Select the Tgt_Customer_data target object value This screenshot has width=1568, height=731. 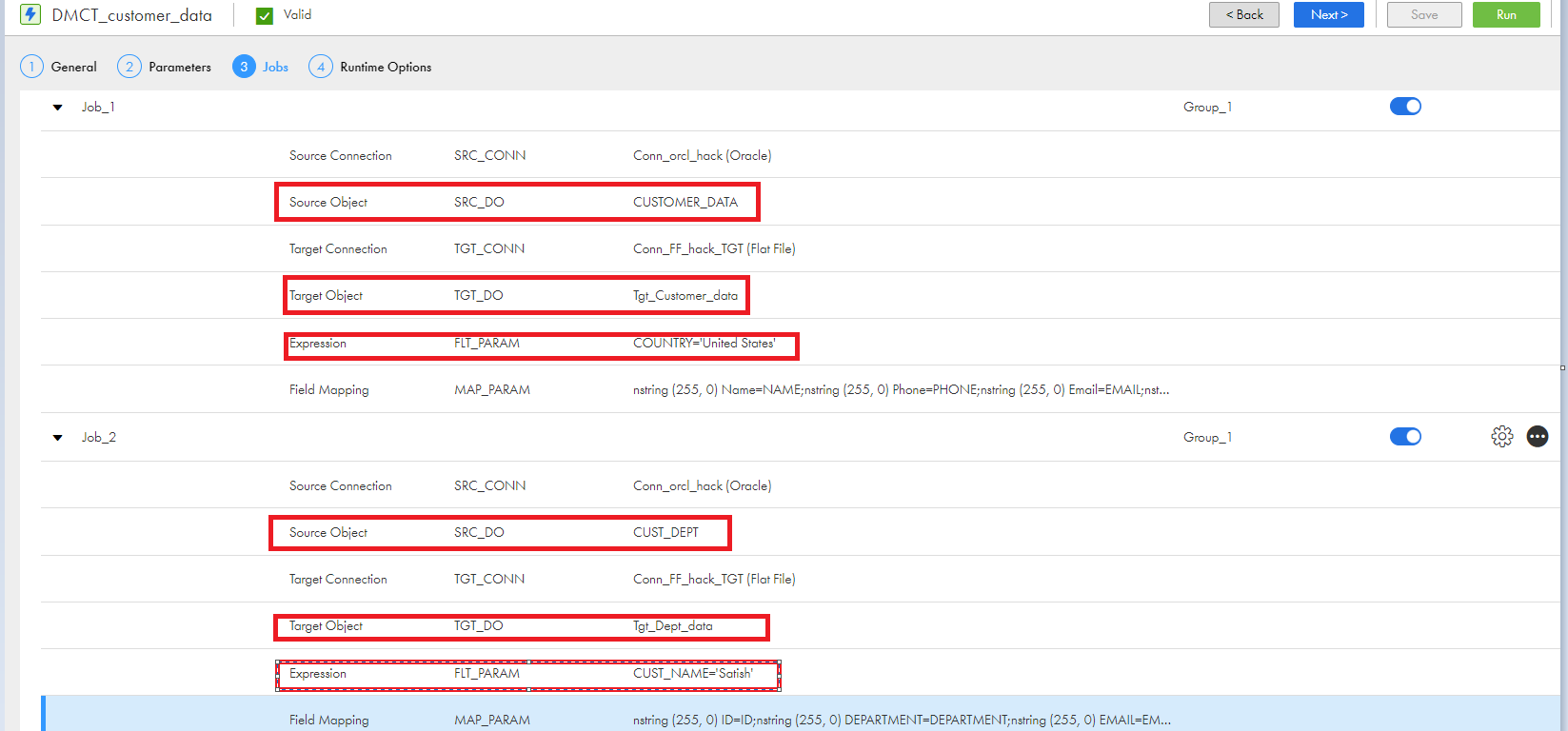click(x=685, y=295)
